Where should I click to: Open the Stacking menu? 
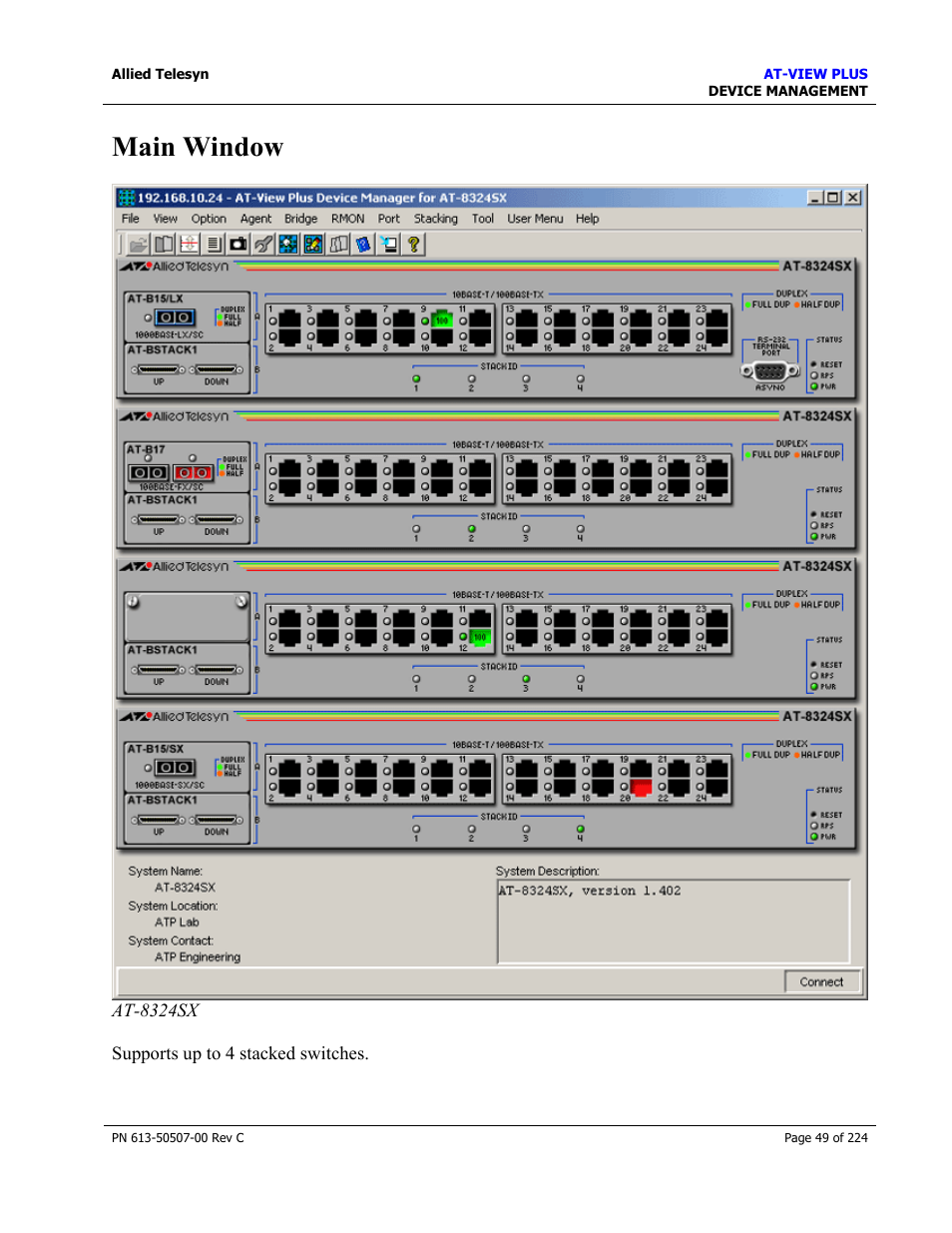[436, 219]
